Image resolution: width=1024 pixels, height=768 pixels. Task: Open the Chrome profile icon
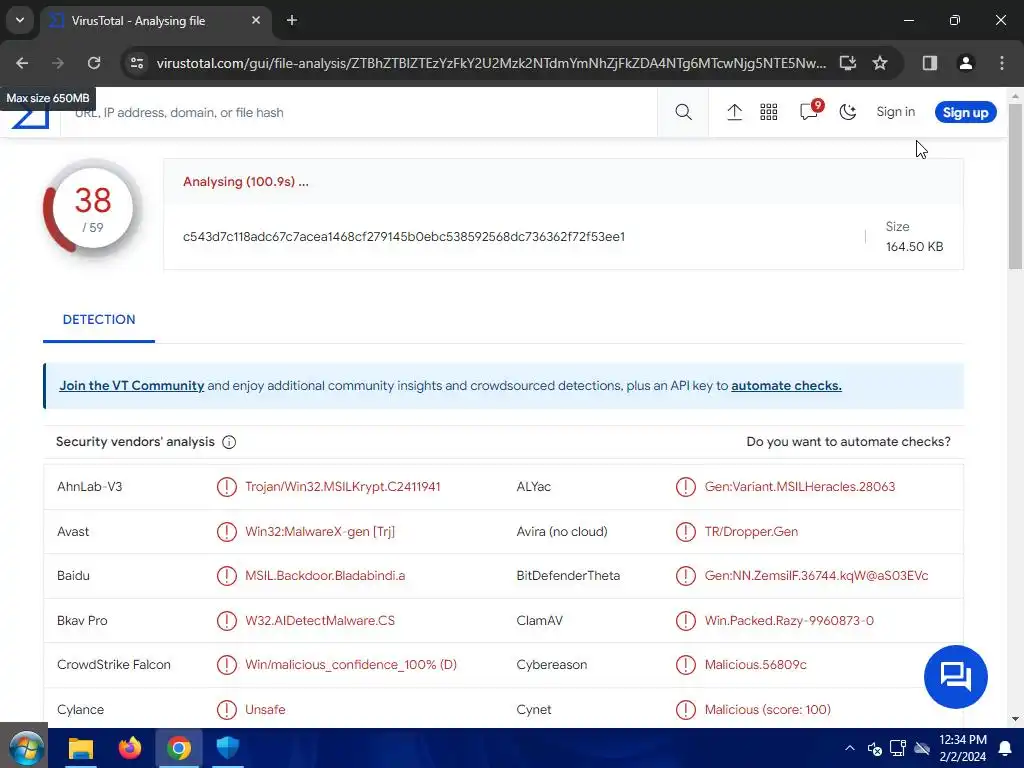pyautogui.click(x=965, y=63)
